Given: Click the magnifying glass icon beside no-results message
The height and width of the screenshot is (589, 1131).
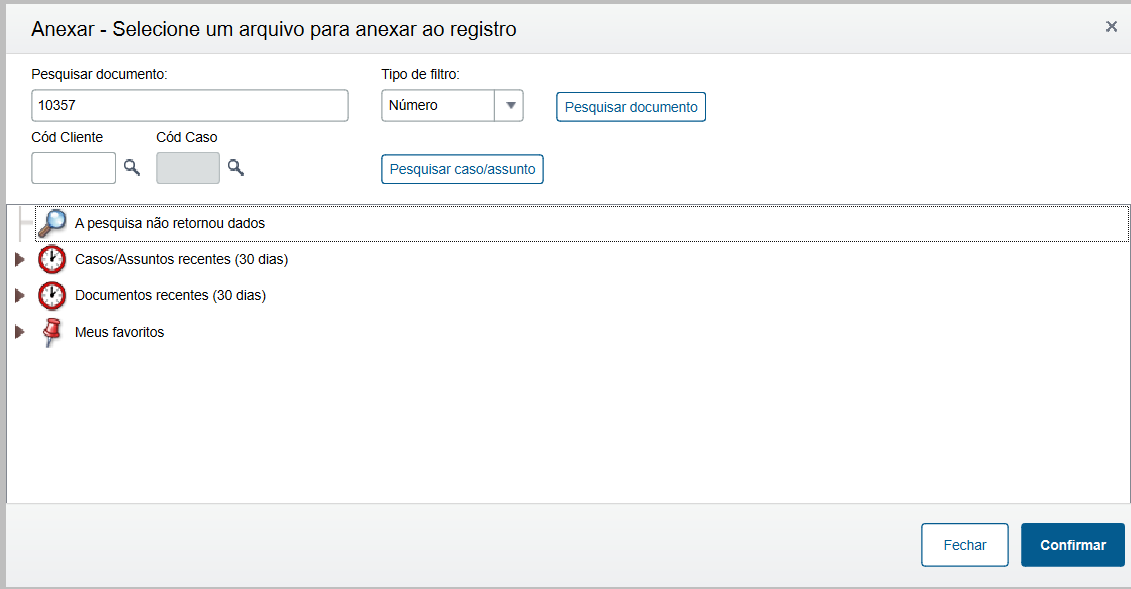Looking at the screenshot, I should (x=51, y=223).
